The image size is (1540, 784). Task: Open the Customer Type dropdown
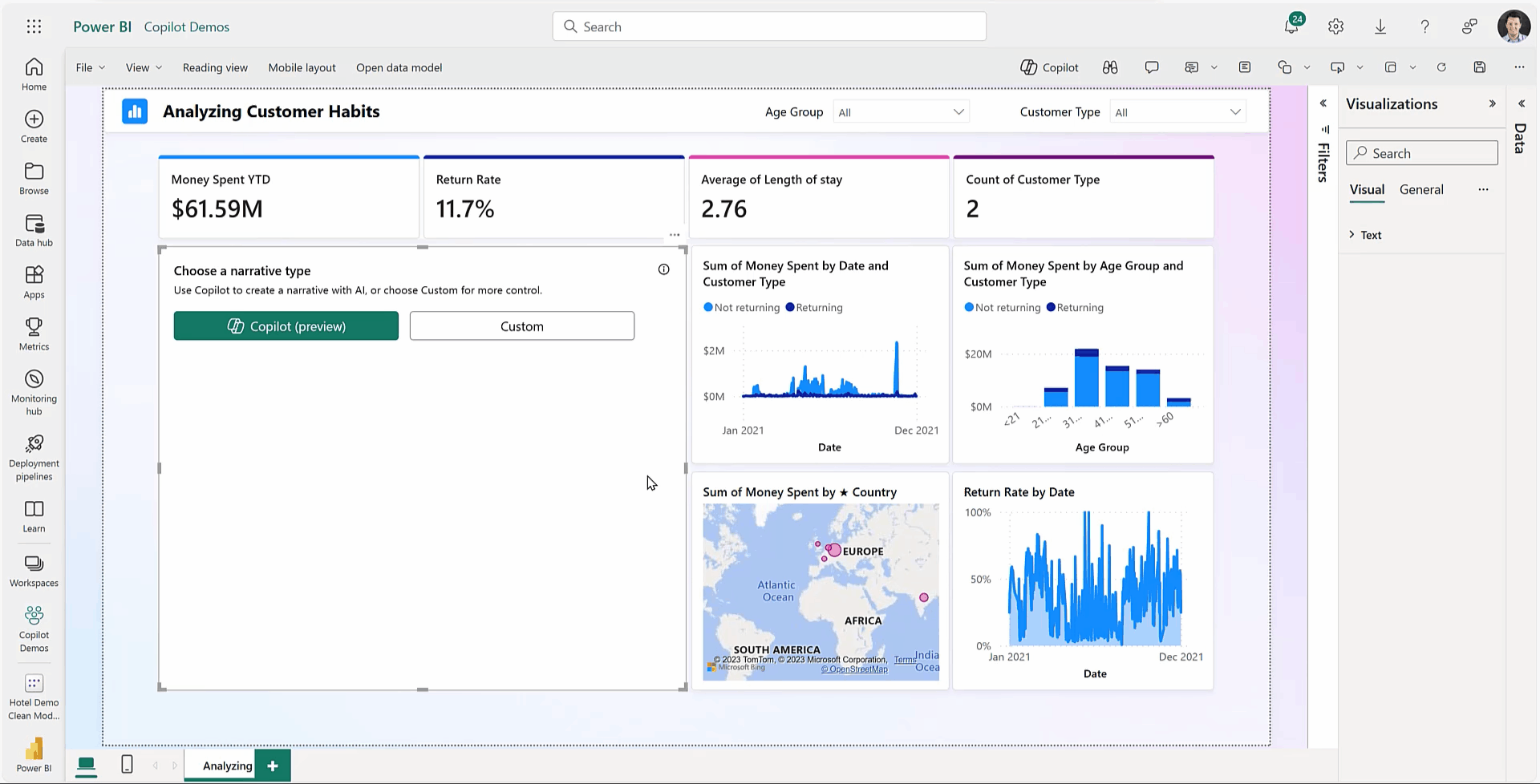coord(1177,112)
